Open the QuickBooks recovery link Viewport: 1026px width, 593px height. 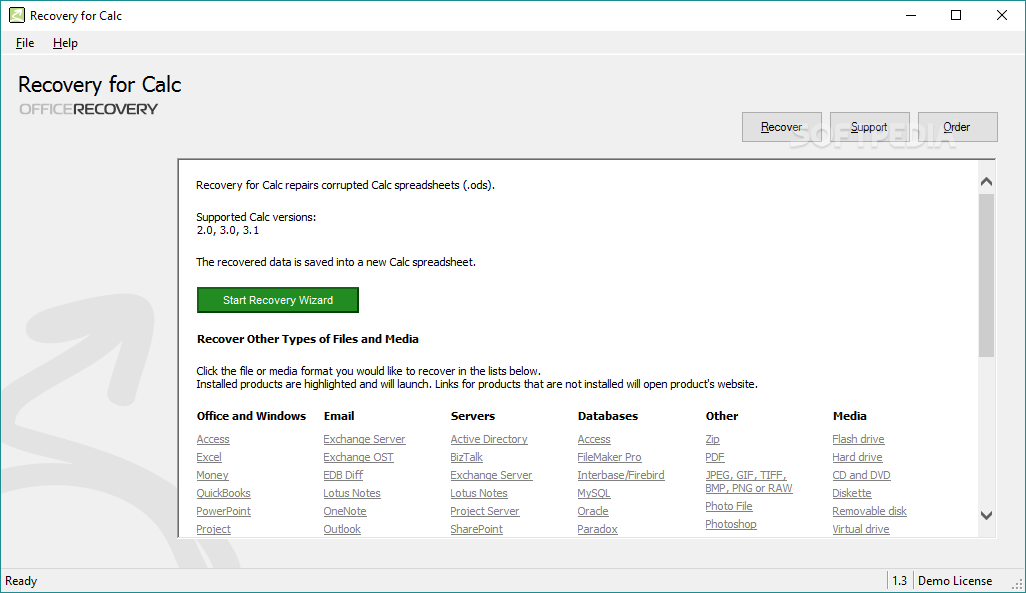tap(223, 493)
